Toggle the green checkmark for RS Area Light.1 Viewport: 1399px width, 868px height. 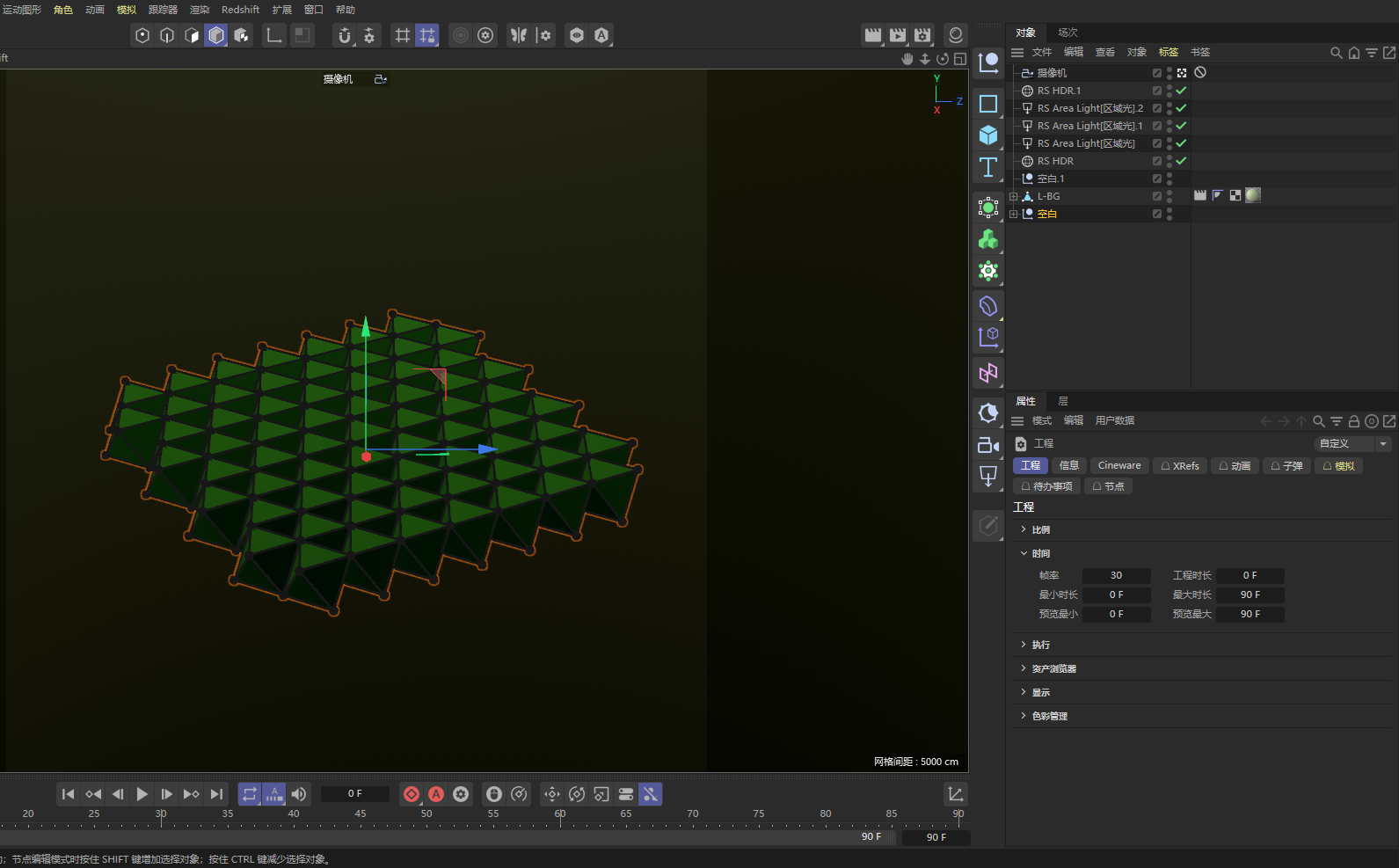coord(1181,126)
